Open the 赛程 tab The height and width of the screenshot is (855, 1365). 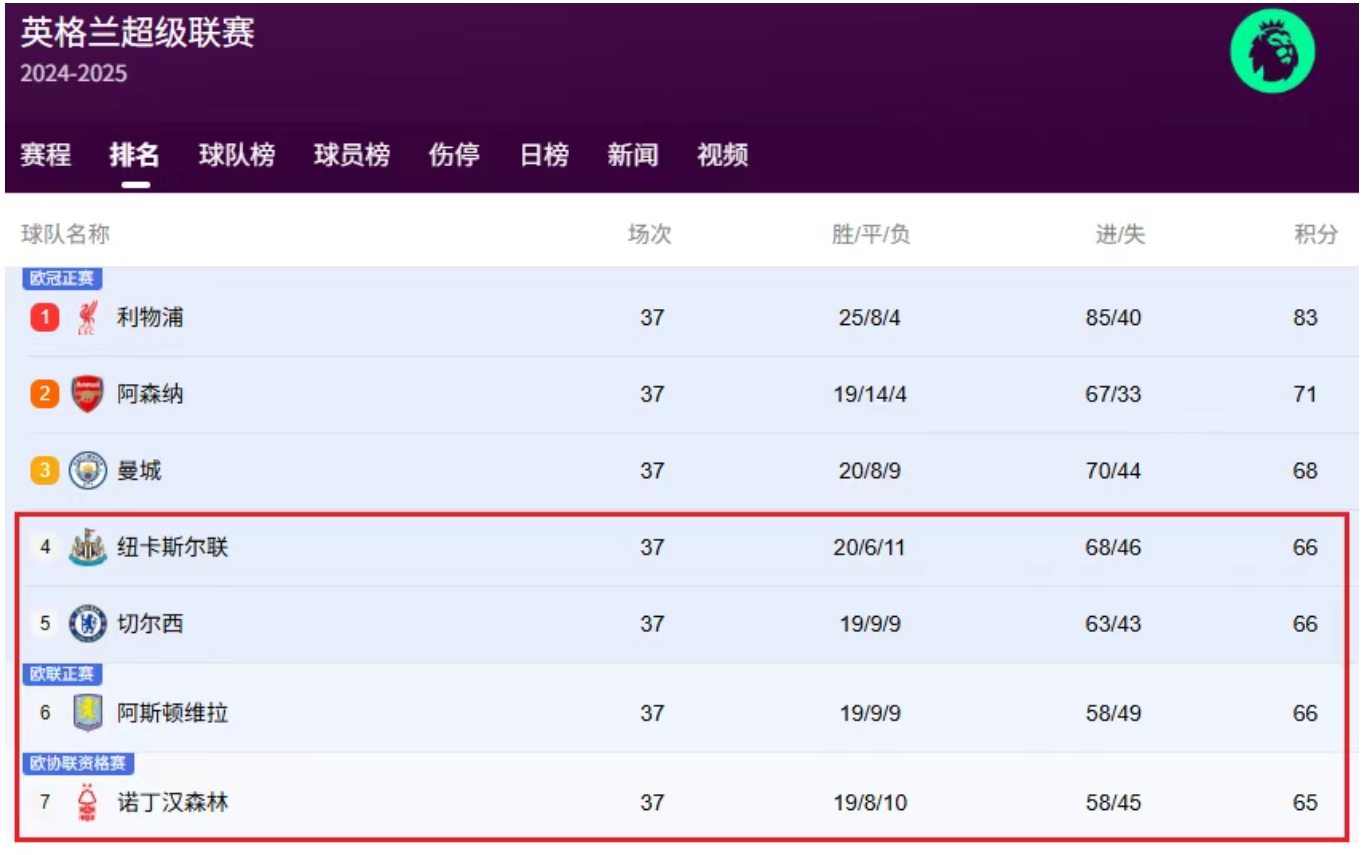[46, 155]
